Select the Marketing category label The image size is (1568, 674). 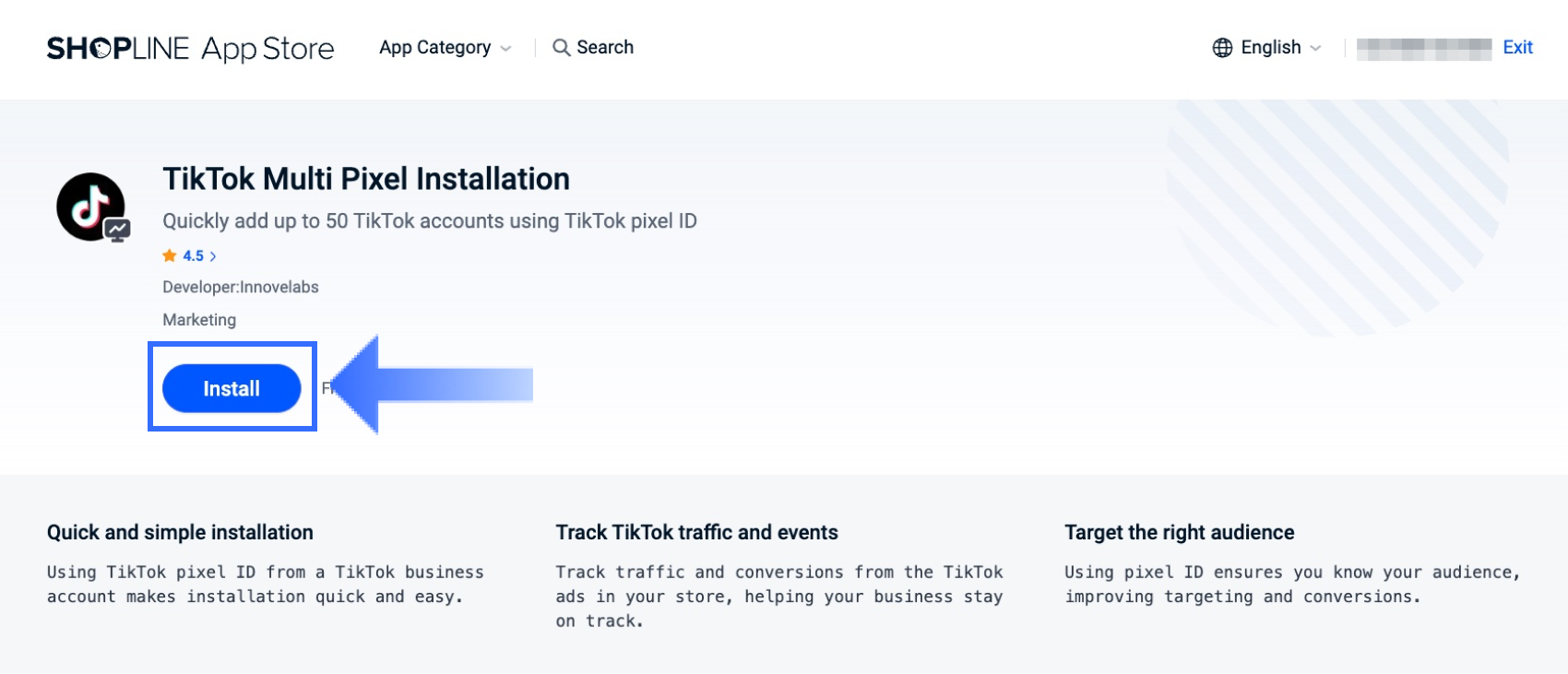[x=199, y=320]
